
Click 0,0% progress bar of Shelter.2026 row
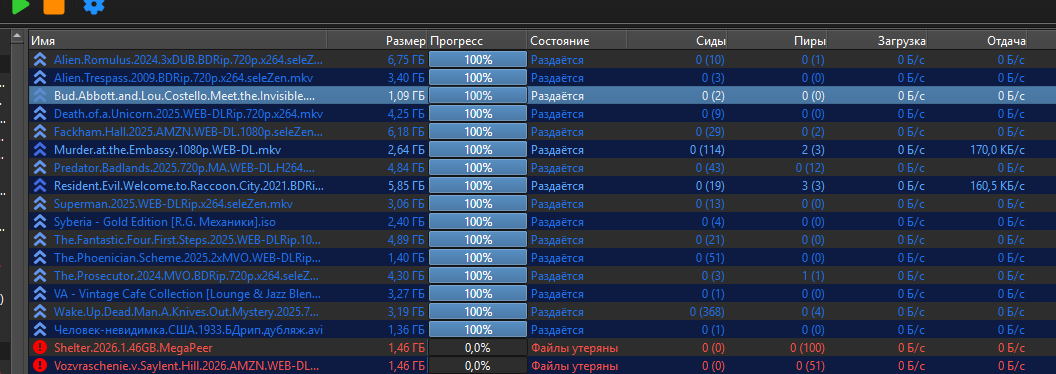click(x=477, y=348)
